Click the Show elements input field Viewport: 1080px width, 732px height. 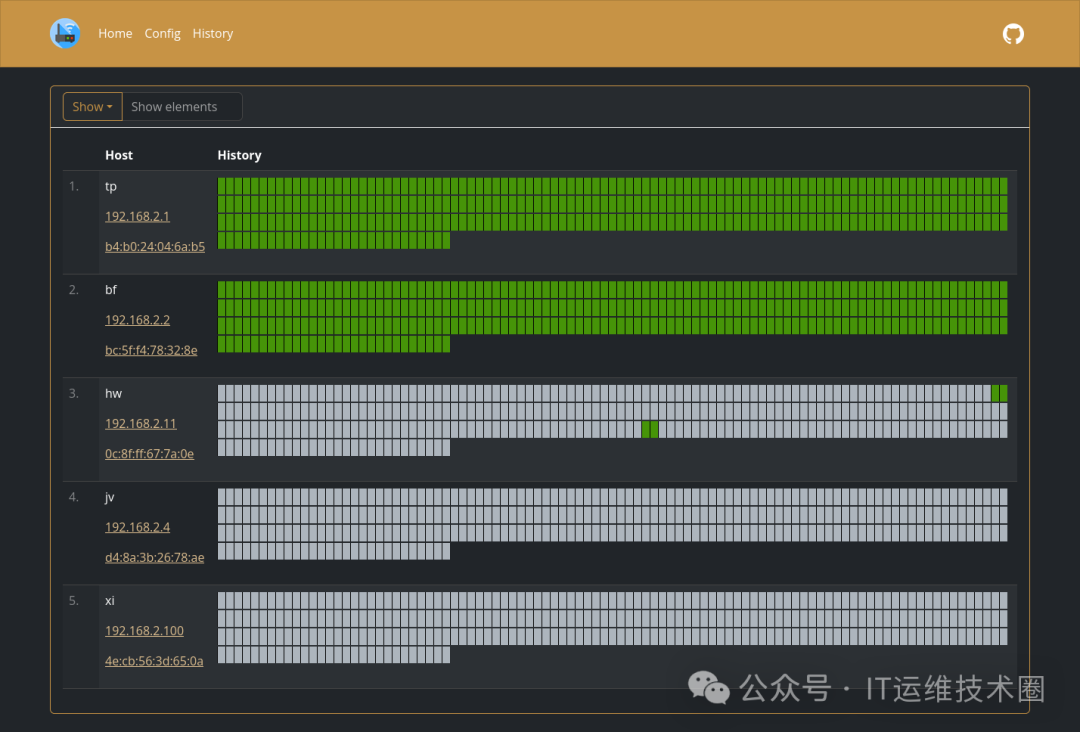(182, 107)
